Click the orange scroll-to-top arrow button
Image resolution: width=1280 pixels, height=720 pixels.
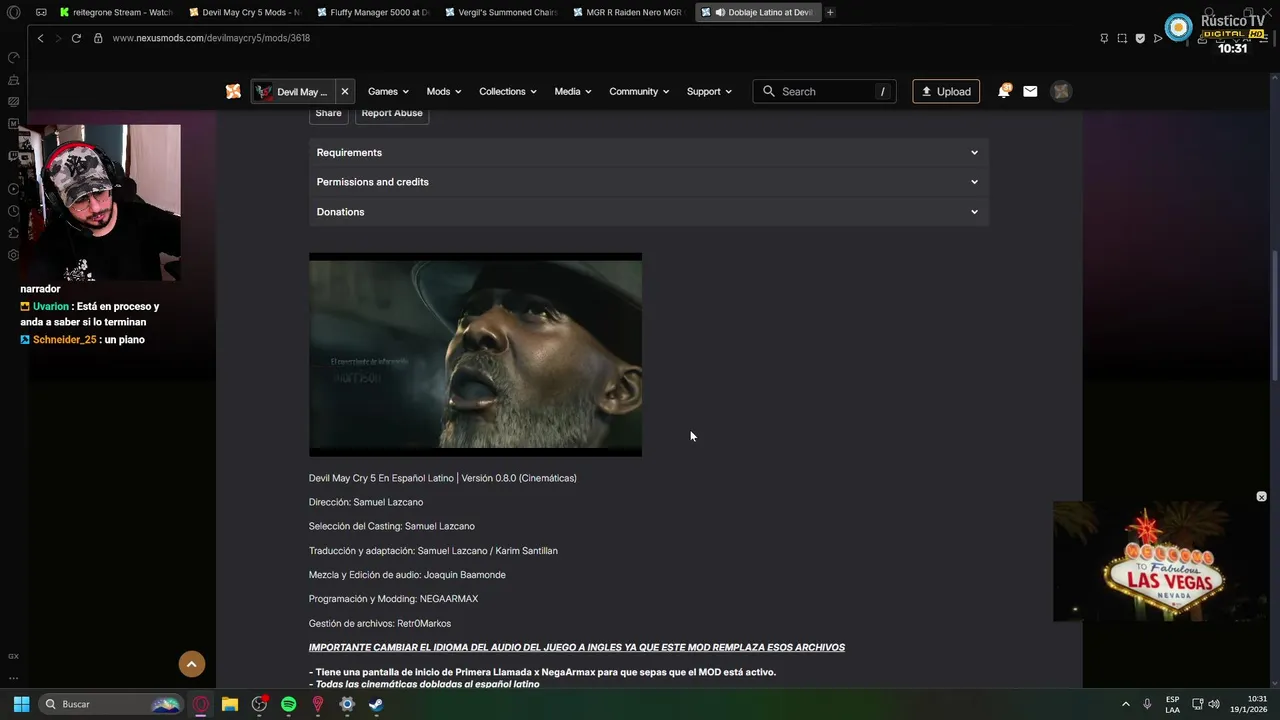pos(192,664)
